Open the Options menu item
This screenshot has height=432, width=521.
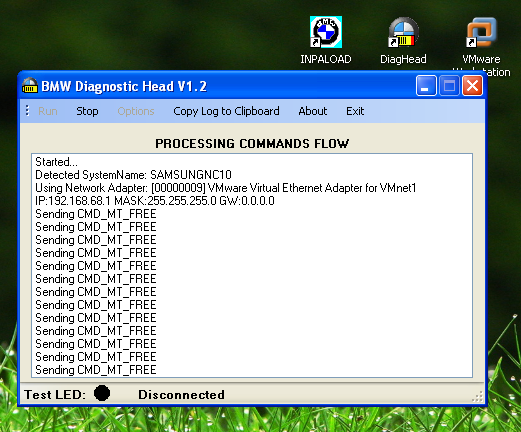click(x=136, y=111)
